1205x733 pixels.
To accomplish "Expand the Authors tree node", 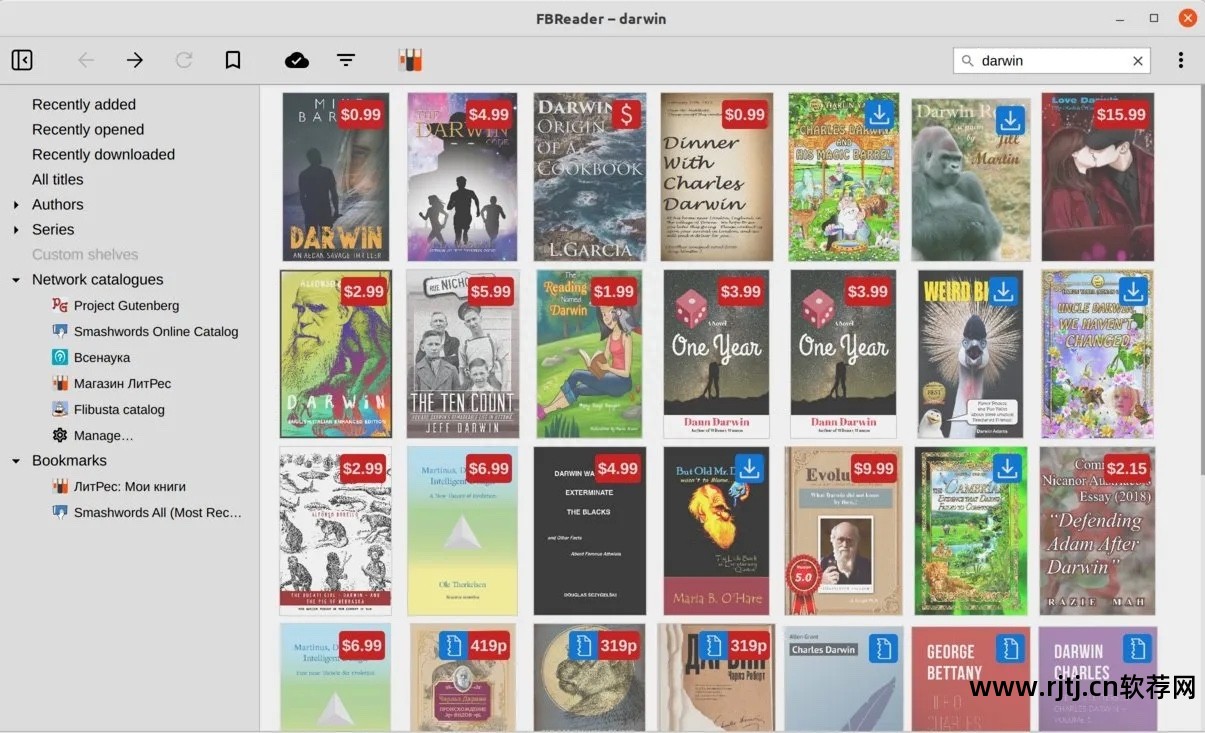I will click(x=16, y=205).
